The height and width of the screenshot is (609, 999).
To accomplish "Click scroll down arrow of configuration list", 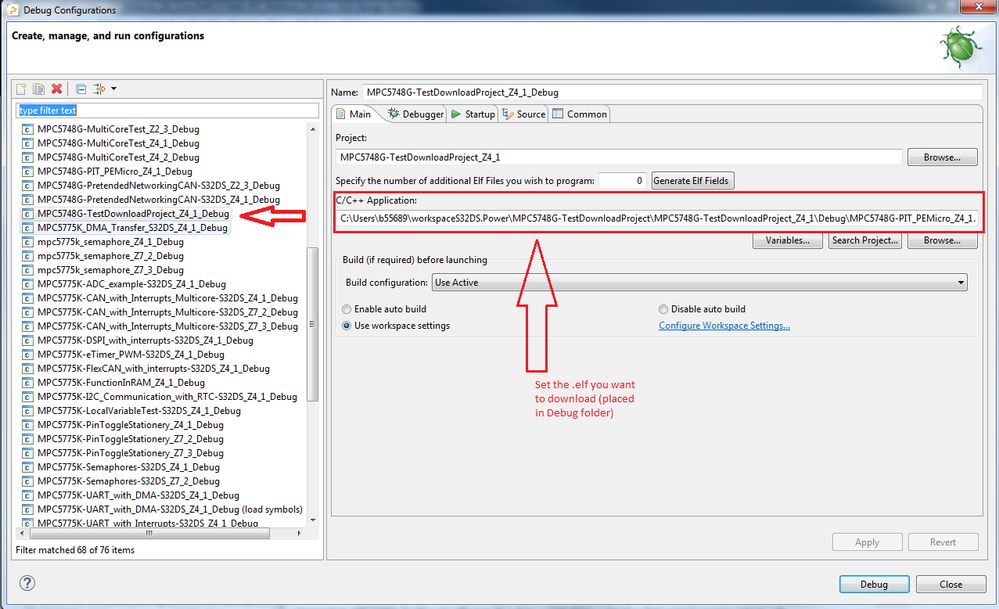I will pos(313,520).
